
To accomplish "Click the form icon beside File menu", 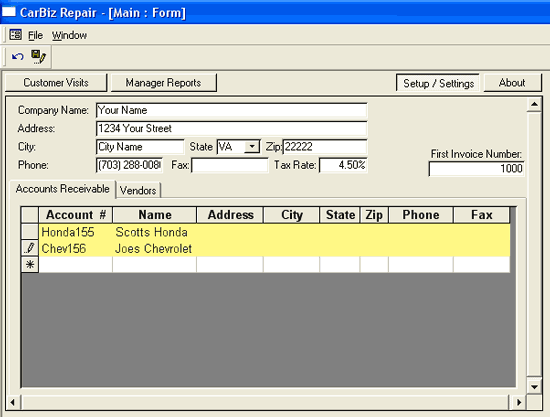I will 15,35.
